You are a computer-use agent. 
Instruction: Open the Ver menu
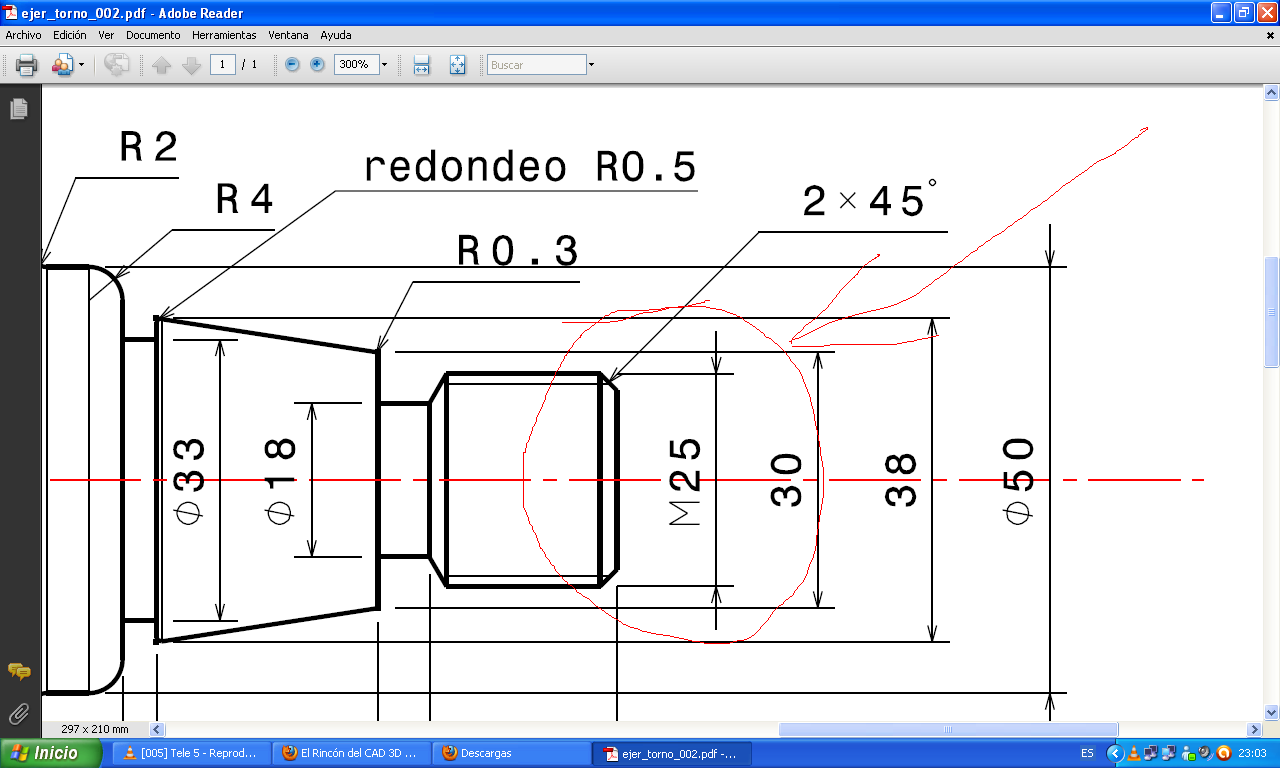106,35
